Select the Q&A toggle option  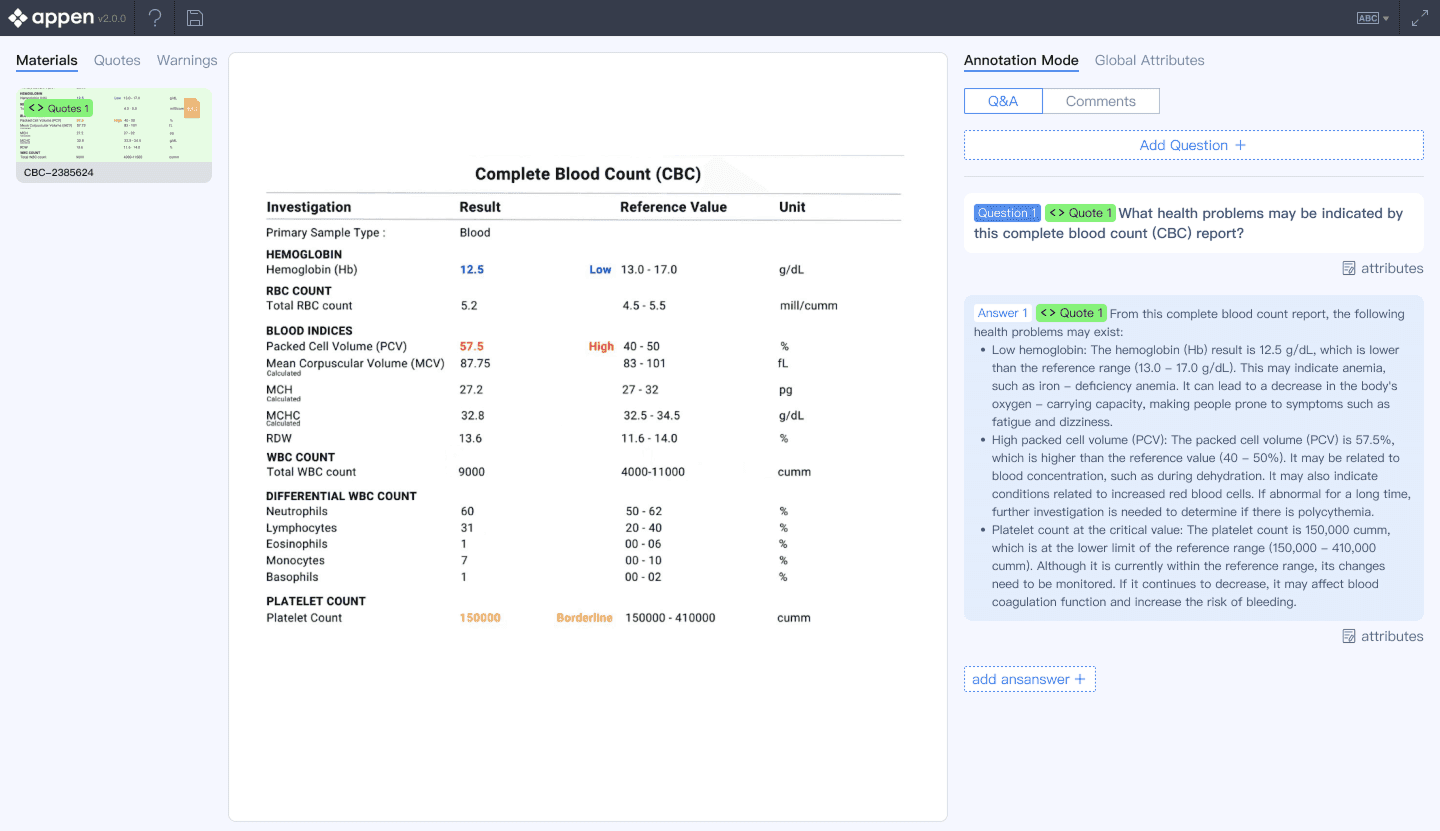point(1003,101)
